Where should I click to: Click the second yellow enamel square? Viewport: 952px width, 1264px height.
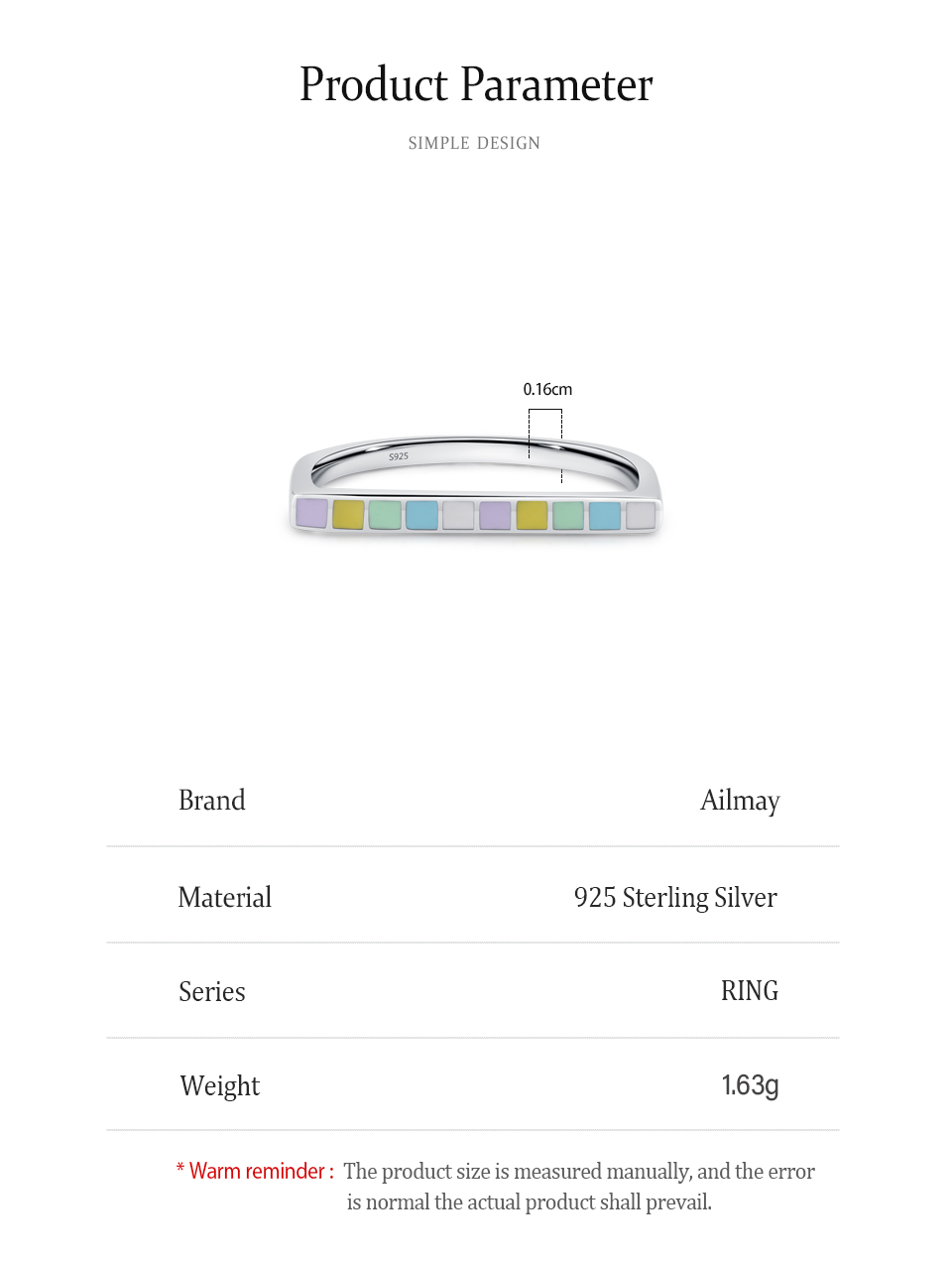tap(532, 516)
